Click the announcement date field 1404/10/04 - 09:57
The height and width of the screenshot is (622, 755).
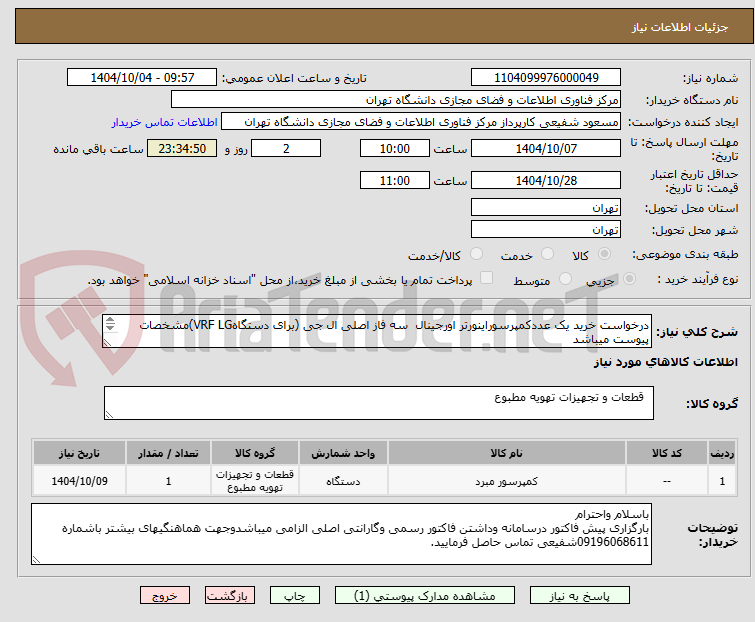[142, 78]
